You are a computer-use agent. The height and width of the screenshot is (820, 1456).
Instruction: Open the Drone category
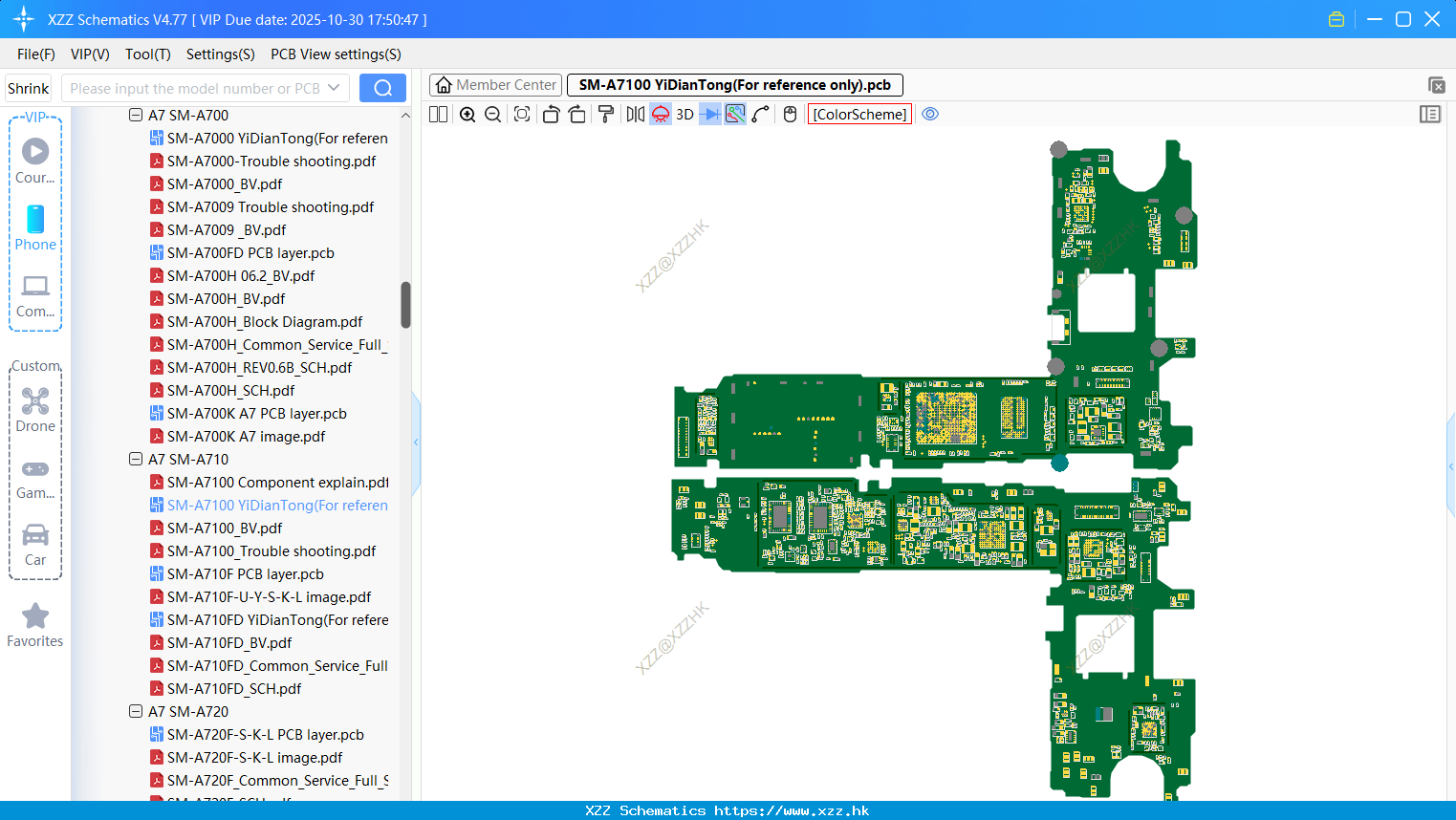35,410
